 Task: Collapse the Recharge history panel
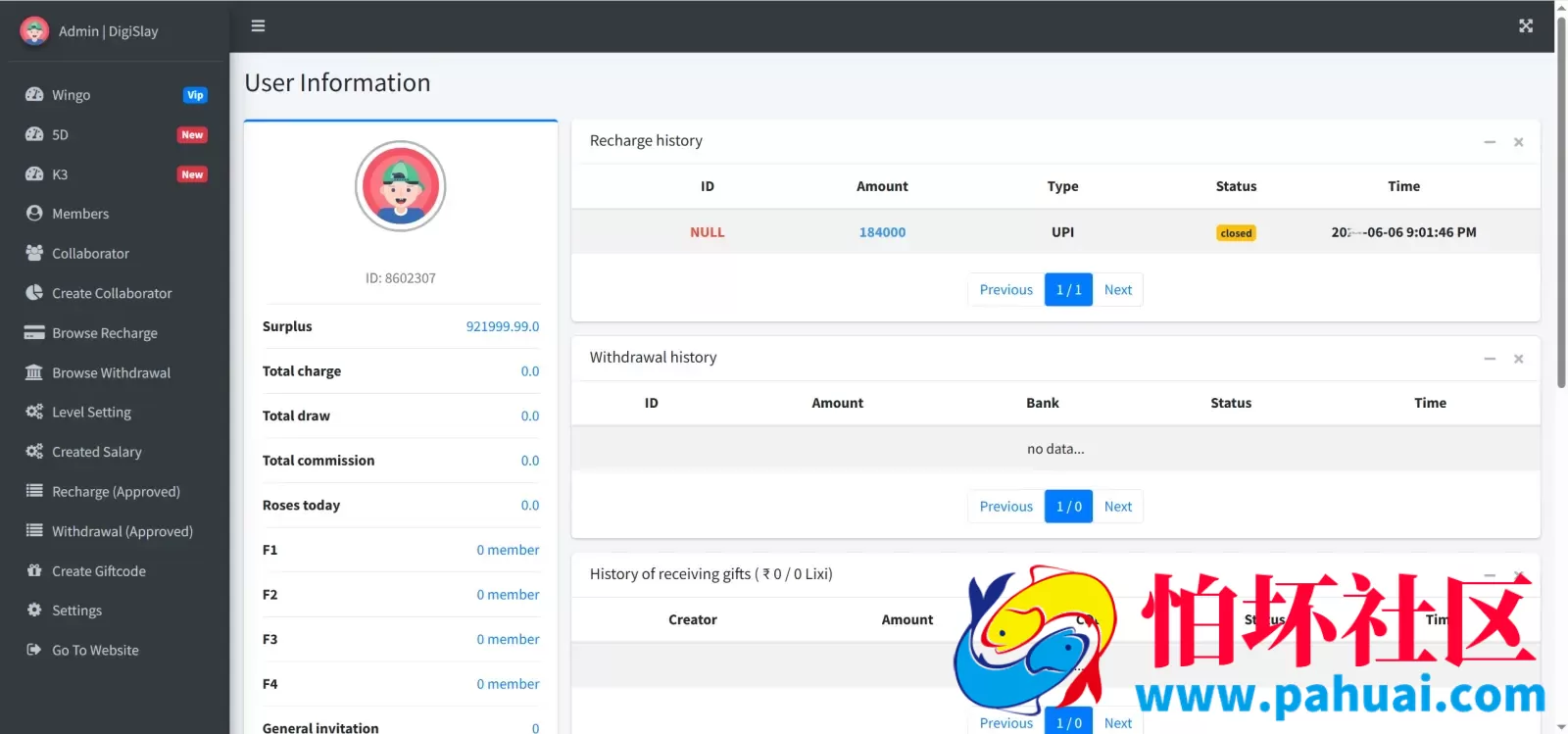[1490, 142]
